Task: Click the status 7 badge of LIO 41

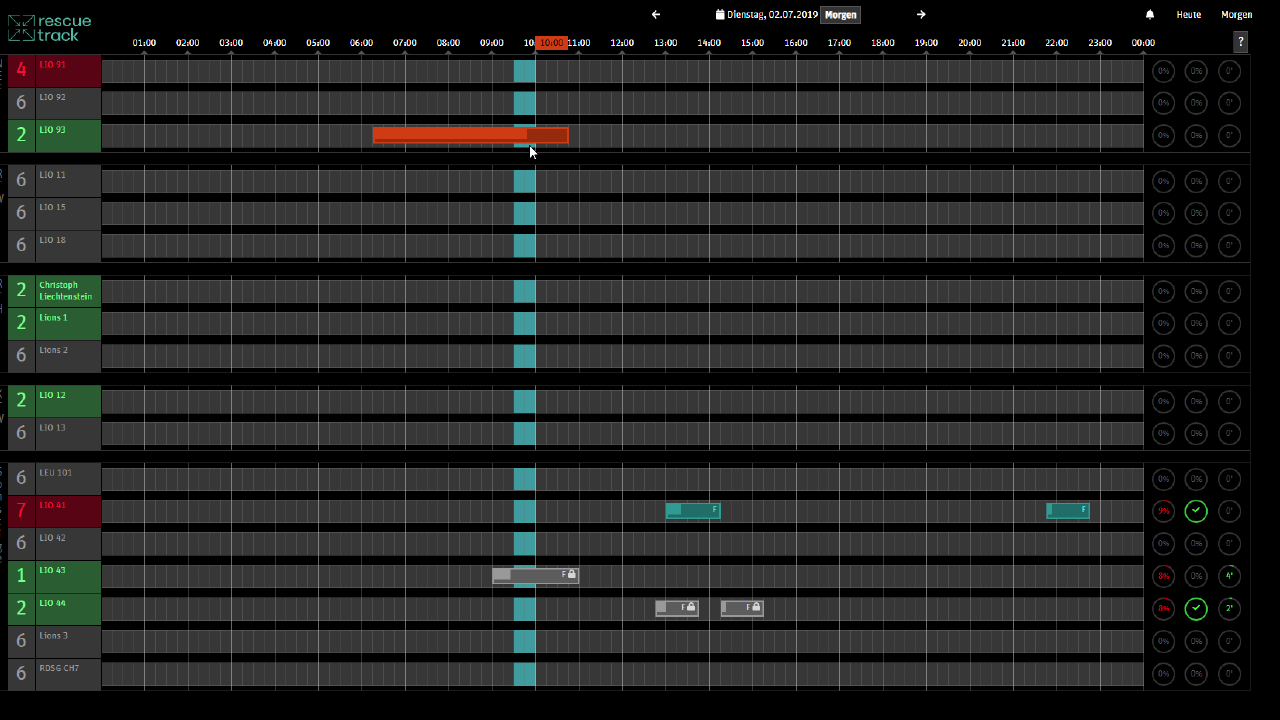Action: (x=21, y=511)
